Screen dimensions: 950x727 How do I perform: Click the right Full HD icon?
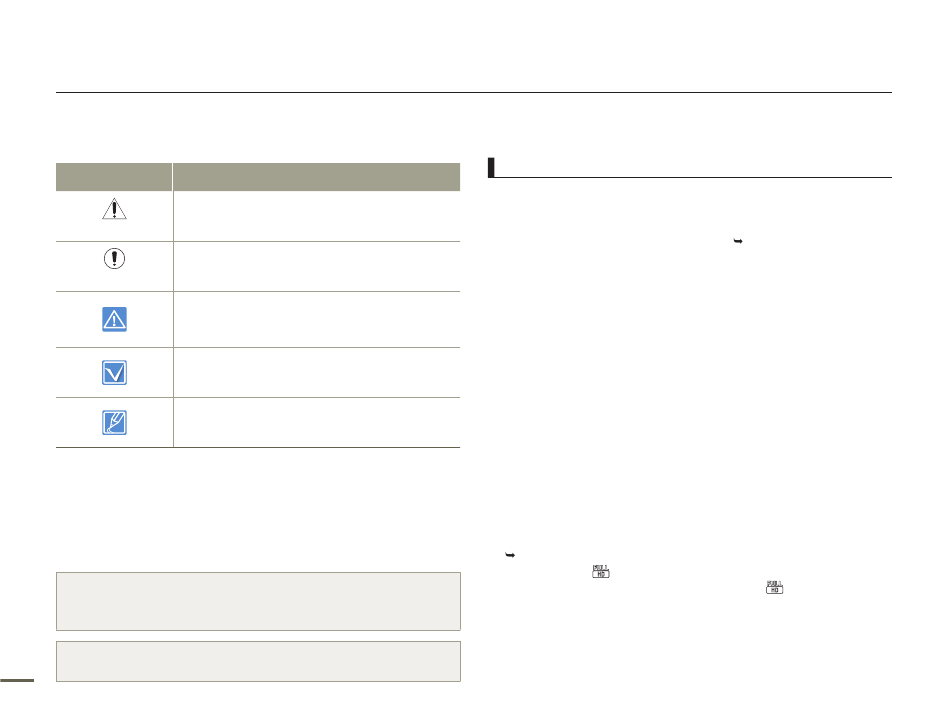pos(774,587)
